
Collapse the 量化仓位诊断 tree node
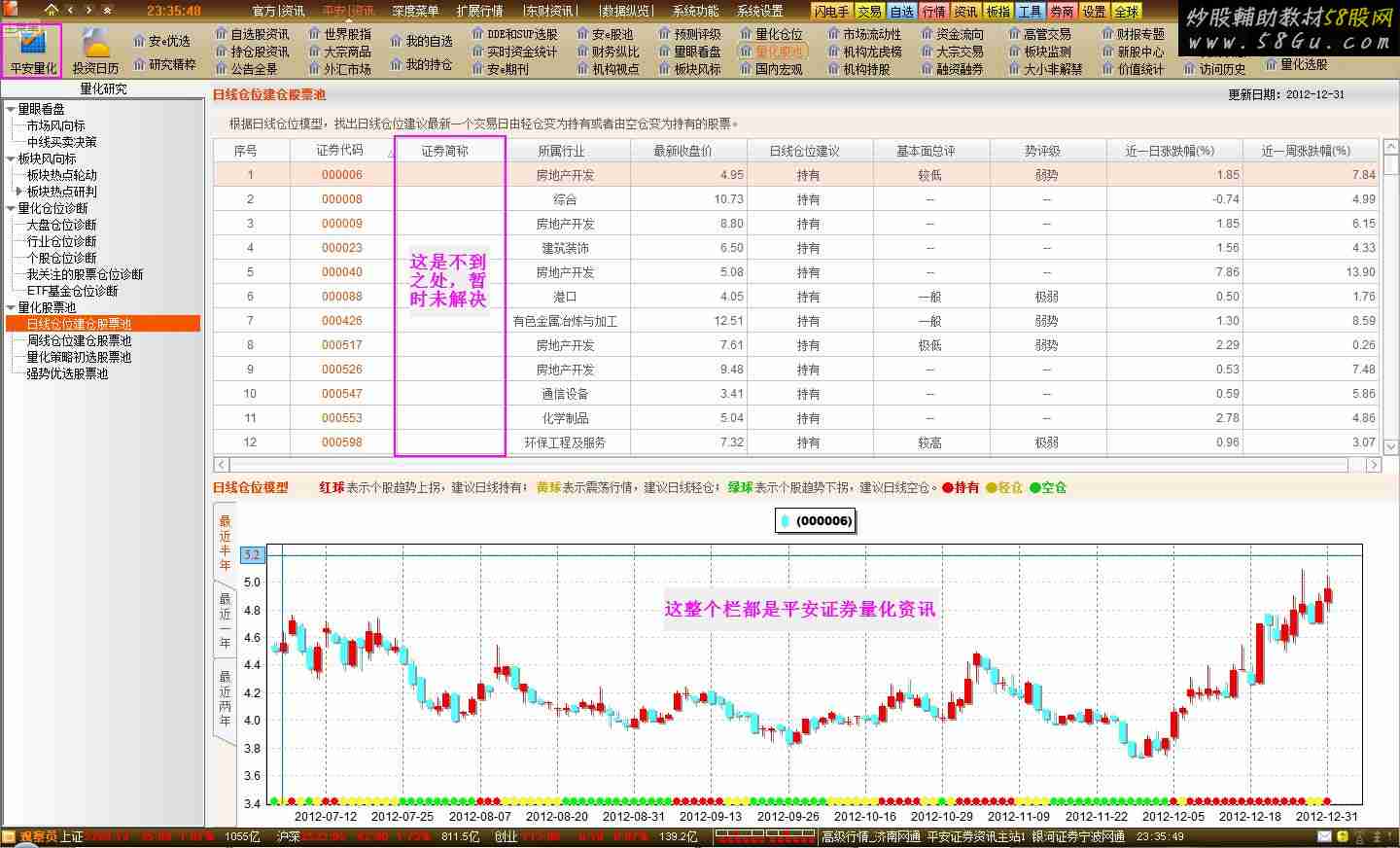point(11,208)
